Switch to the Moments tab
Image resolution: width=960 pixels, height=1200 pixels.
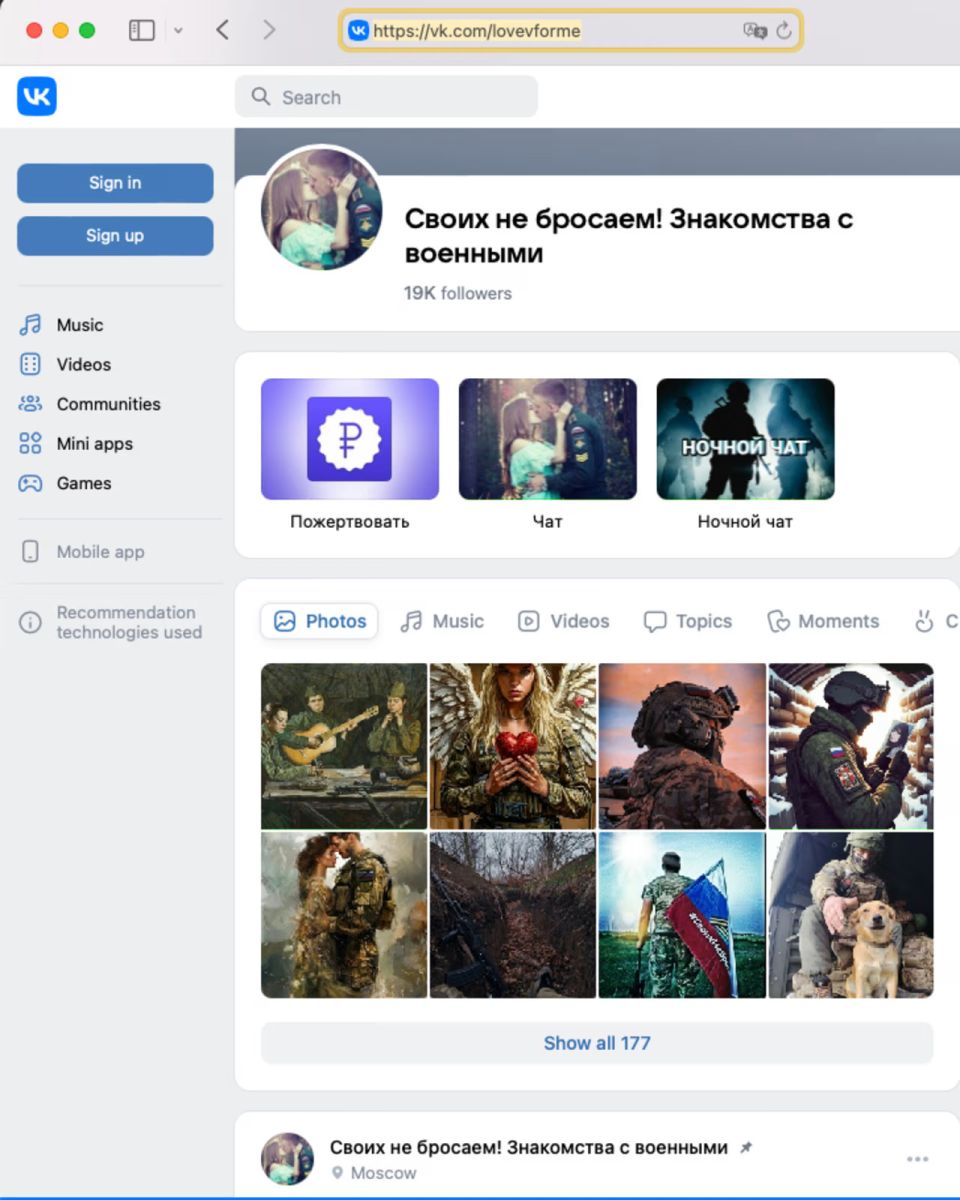click(x=823, y=621)
